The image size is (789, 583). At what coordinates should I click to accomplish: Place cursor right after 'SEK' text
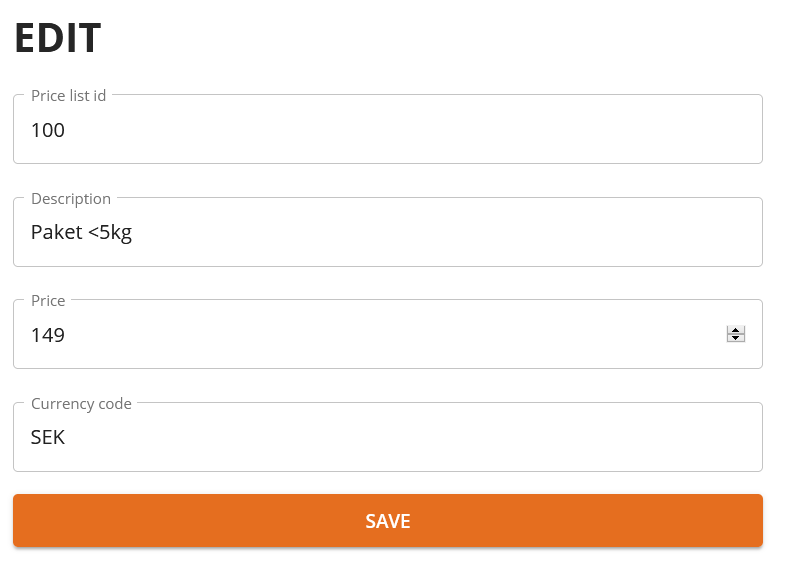[x=66, y=437]
